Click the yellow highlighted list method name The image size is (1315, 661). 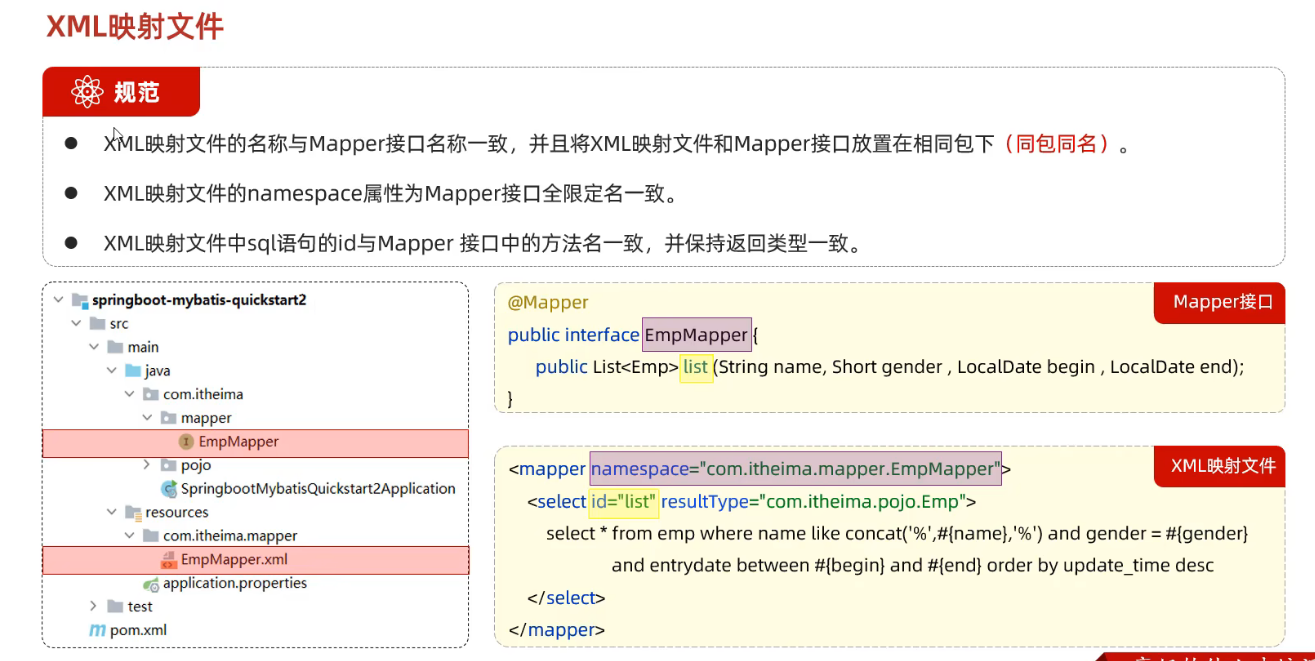click(x=695, y=367)
